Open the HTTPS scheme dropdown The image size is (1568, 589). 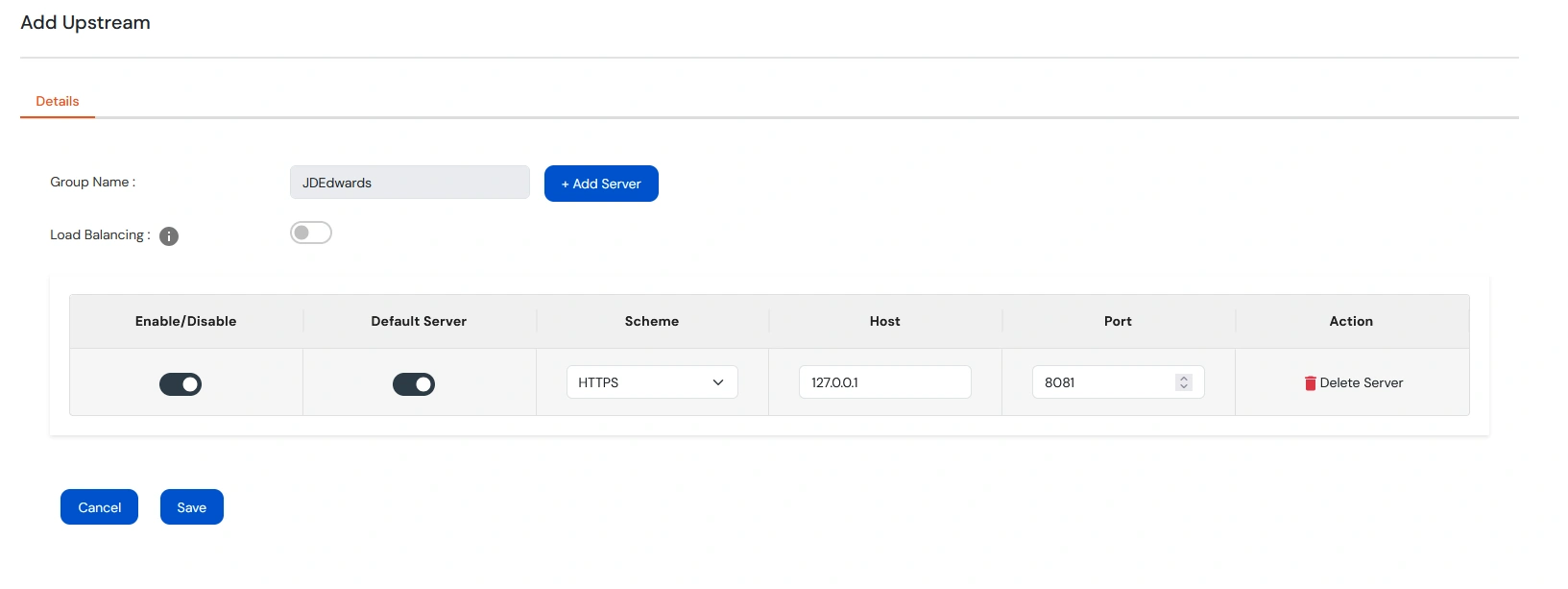click(x=652, y=382)
